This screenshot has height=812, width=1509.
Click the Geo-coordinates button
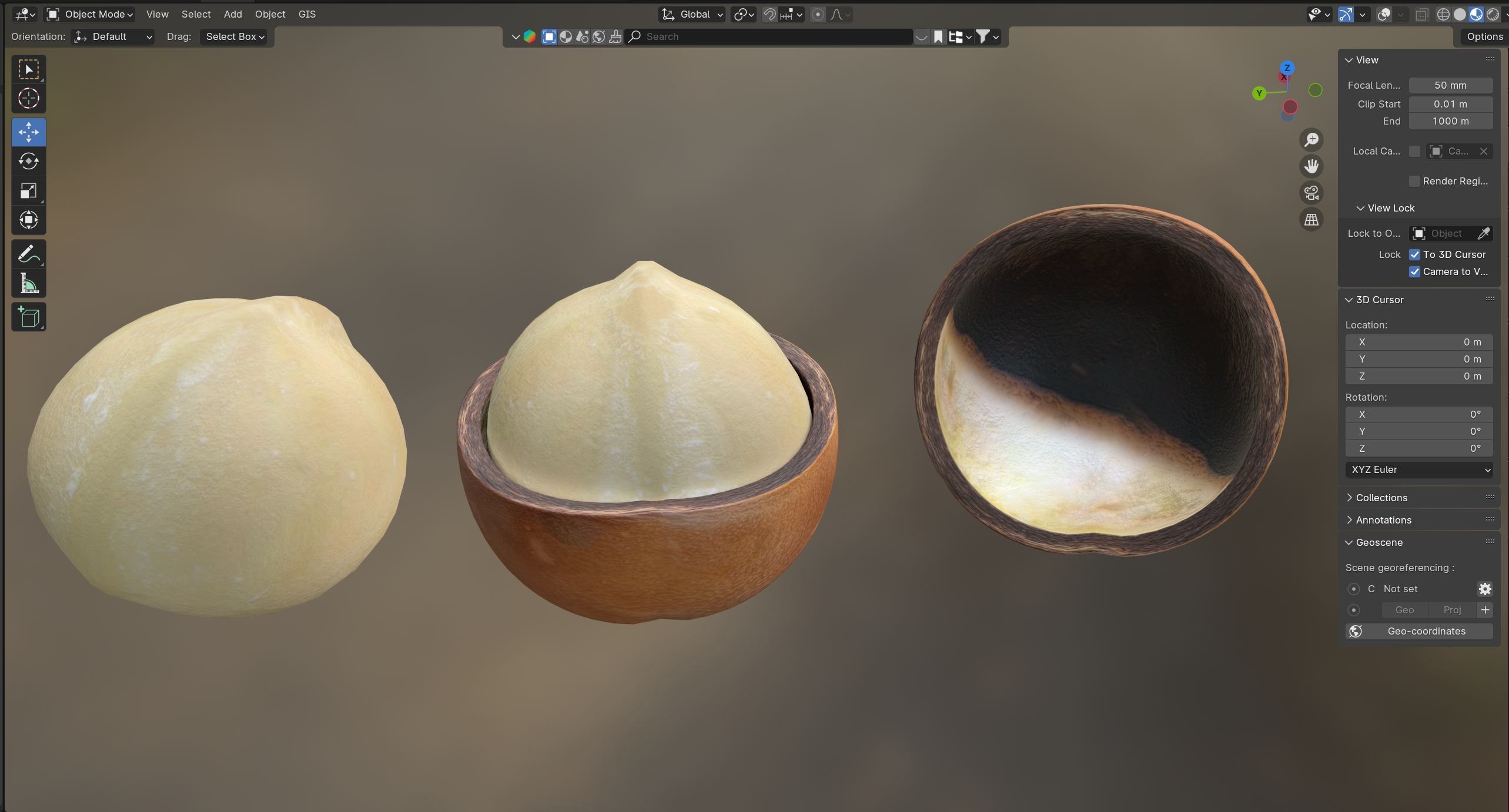pyautogui.click(x=1418, y=631)
